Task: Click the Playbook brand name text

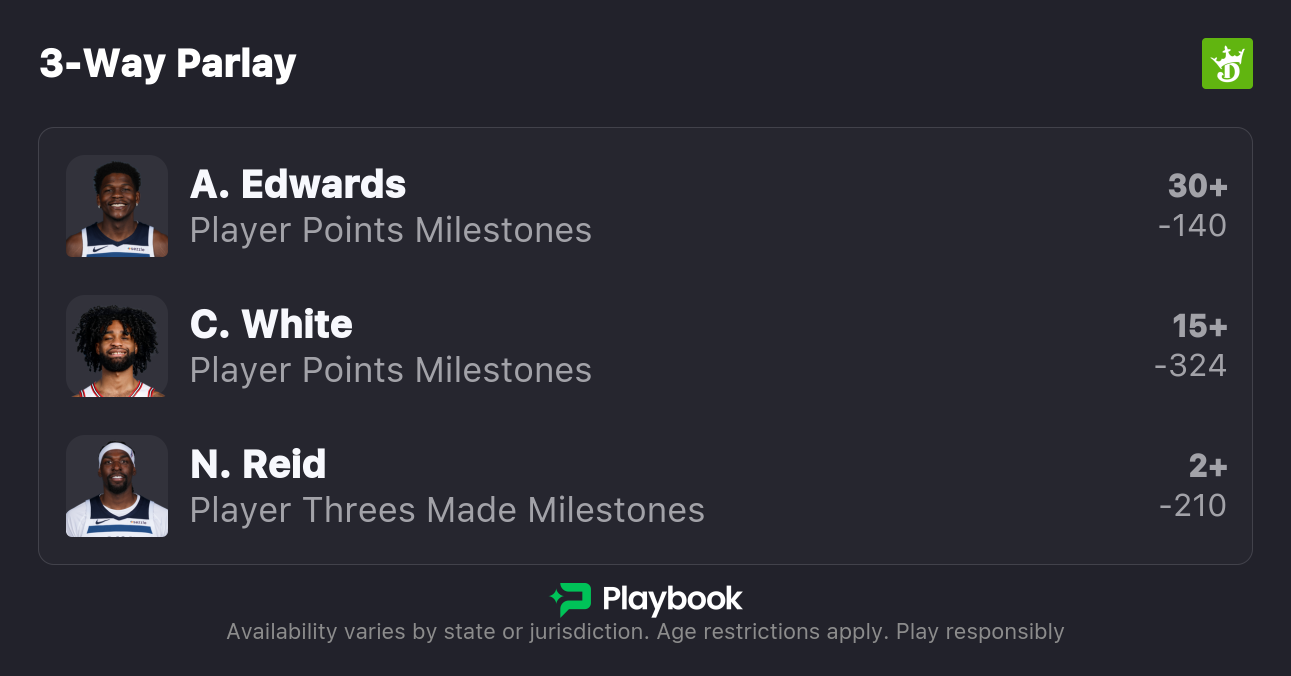Action: pos(672,599)
